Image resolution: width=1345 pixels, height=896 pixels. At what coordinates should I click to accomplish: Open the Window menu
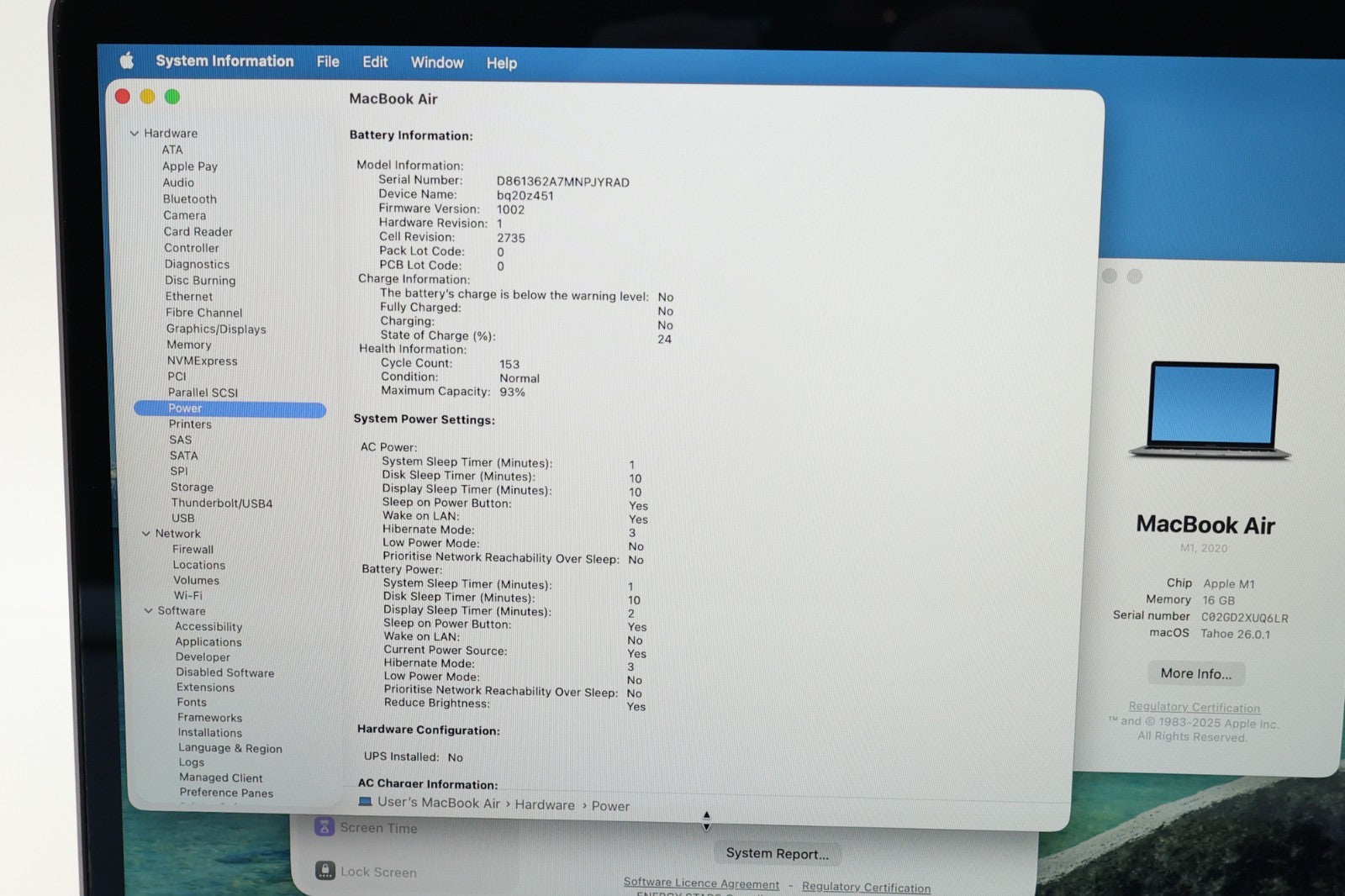[436, 62]
